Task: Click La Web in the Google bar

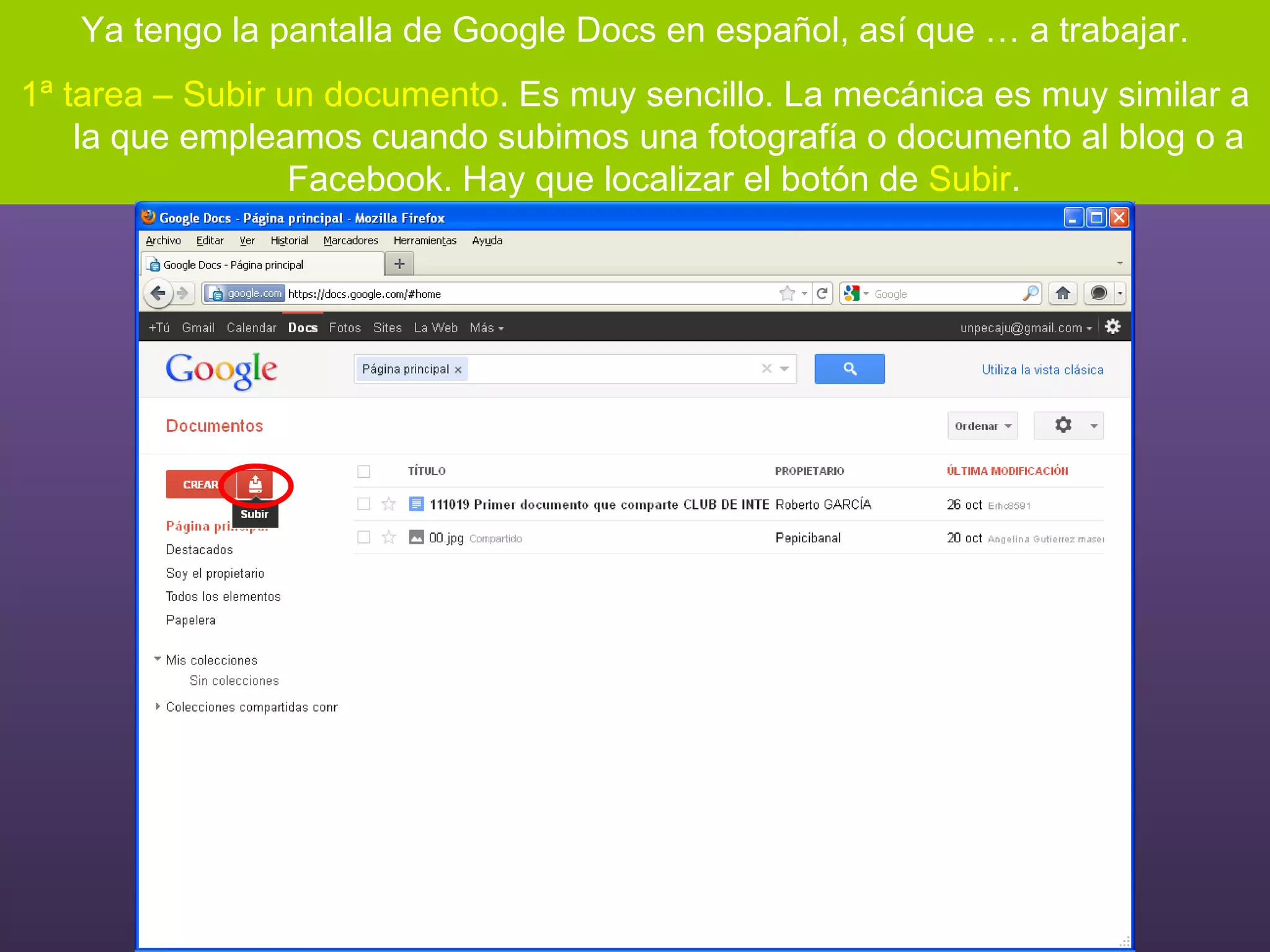Action: click(435, 328)
